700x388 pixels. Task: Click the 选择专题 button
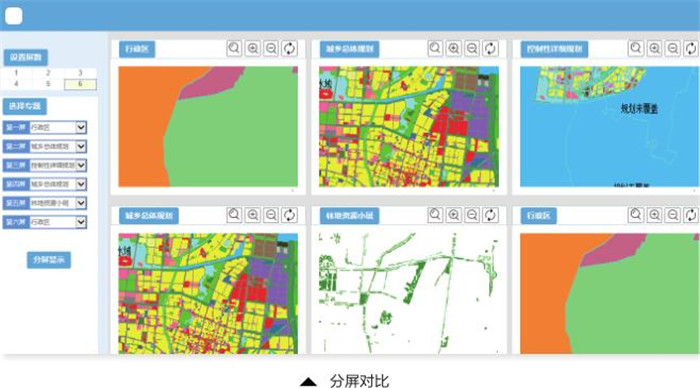[x=25, y=106]
